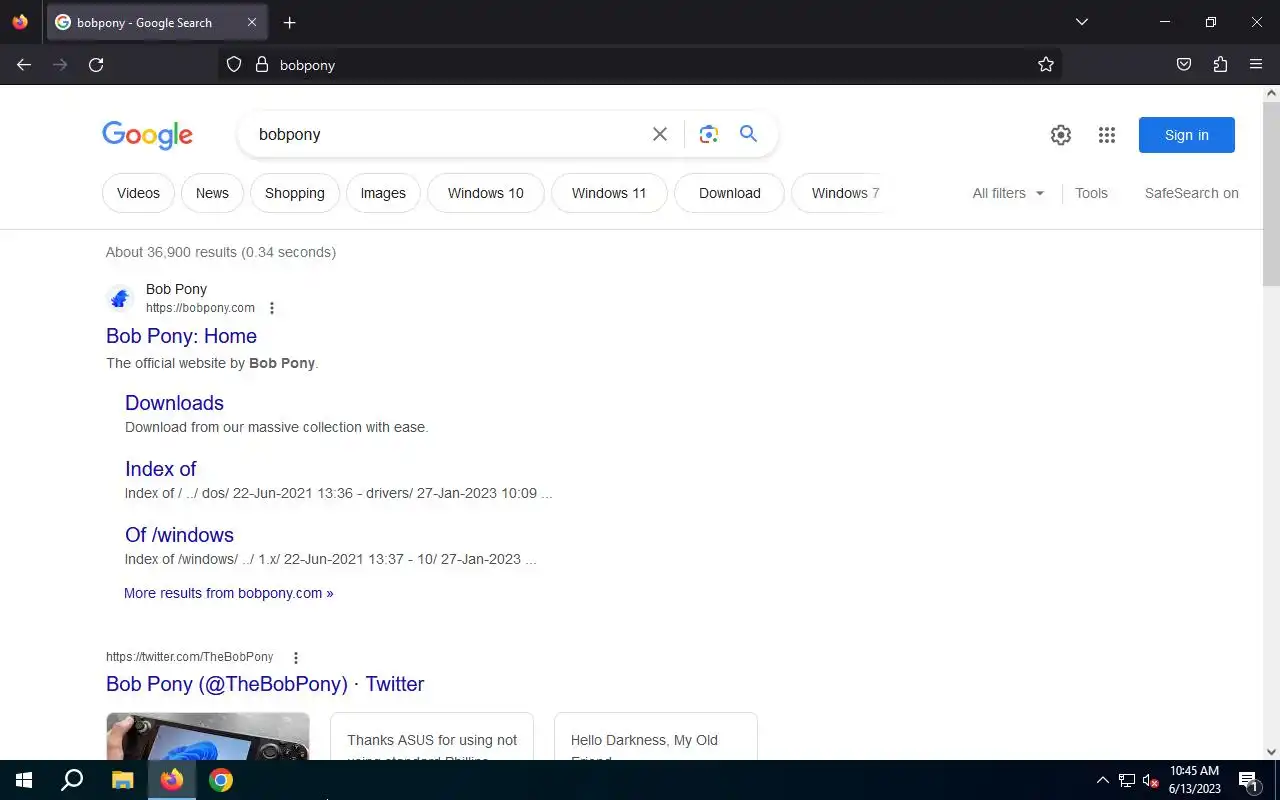This screenshot has width=1280, height=800.
Task: Clear the search box with X icon
Action: (660, 134)
